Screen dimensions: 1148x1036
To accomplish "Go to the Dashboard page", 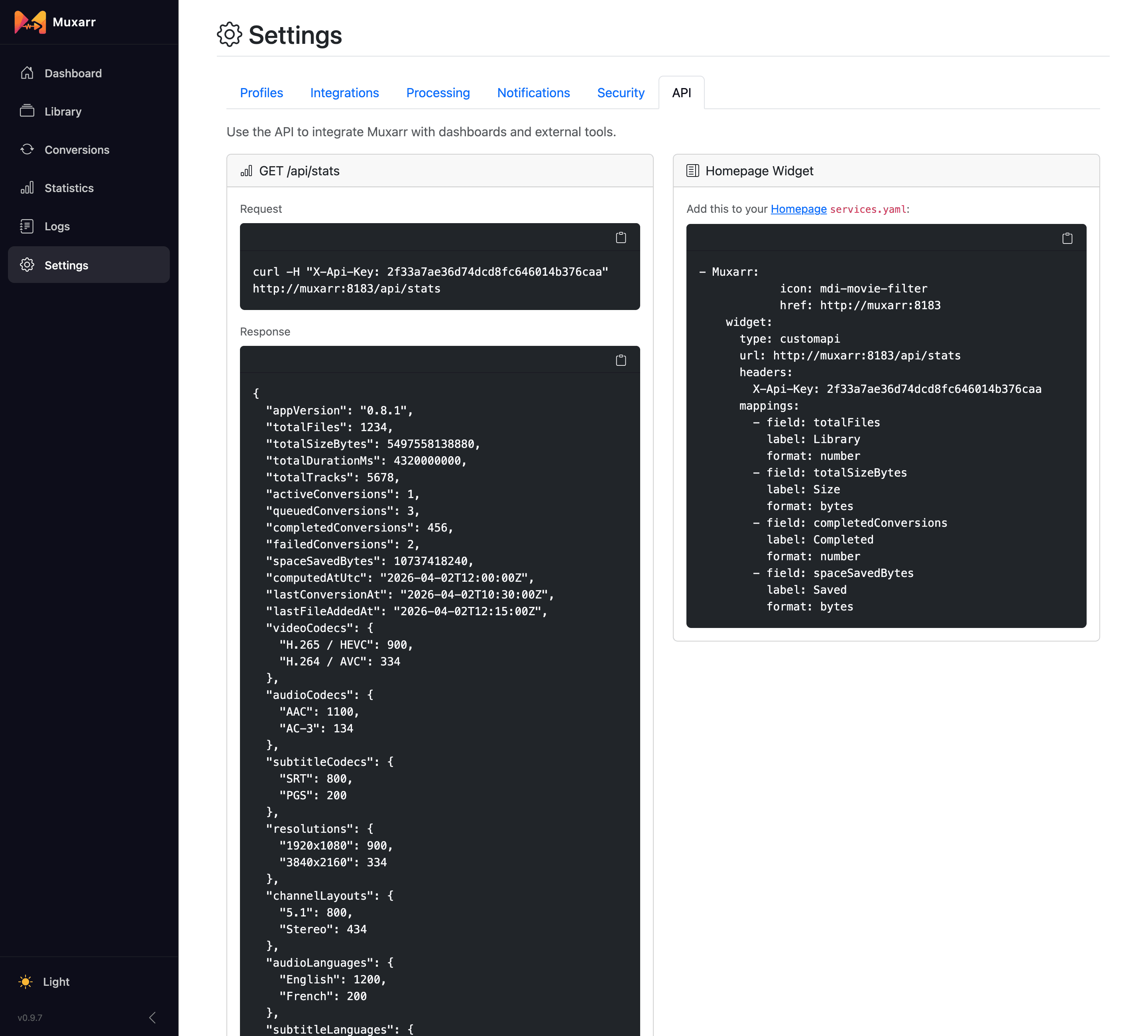I will pyautogui.click(x=73, y=73).
